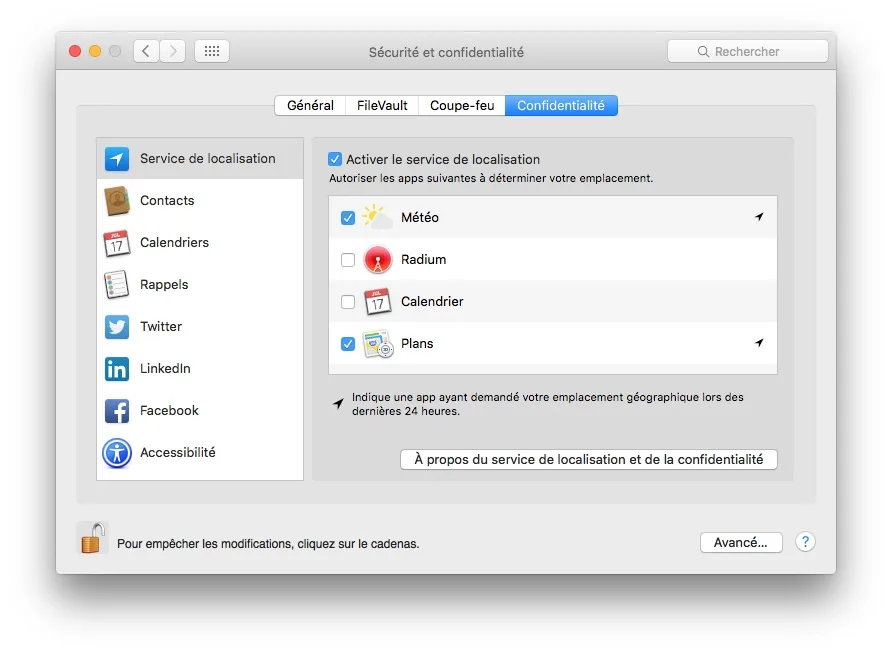Click the LinkedIn sidebar icon
Image resolution: width=892 pixels, height=654 pixels.
117,368
